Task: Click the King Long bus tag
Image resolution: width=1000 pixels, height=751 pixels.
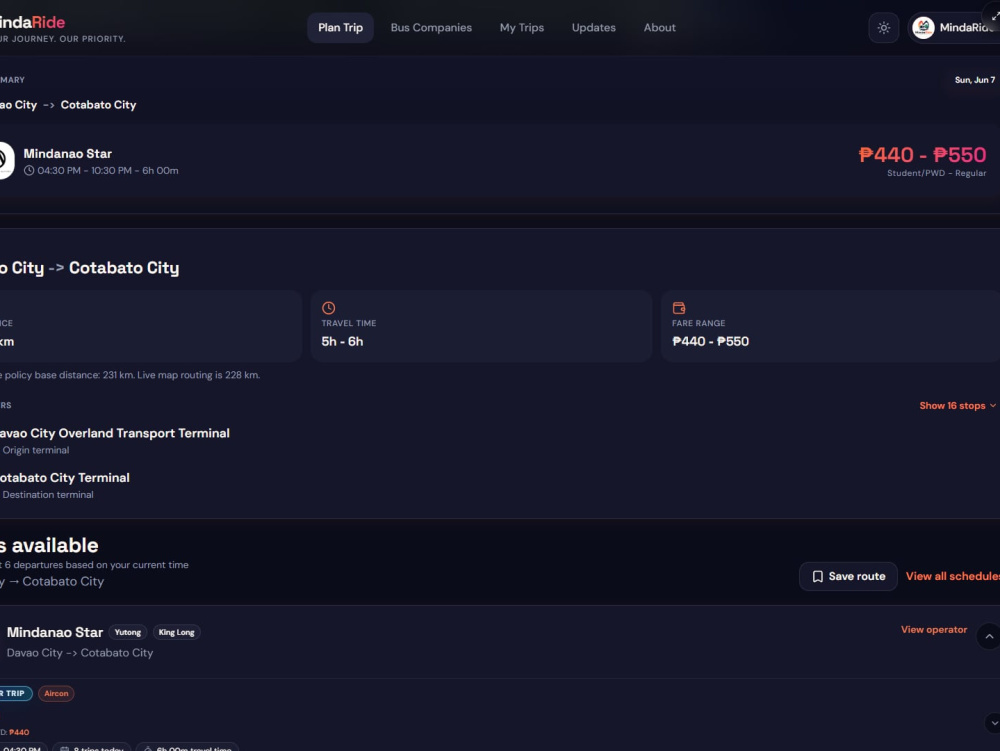Action: point(177,632)
